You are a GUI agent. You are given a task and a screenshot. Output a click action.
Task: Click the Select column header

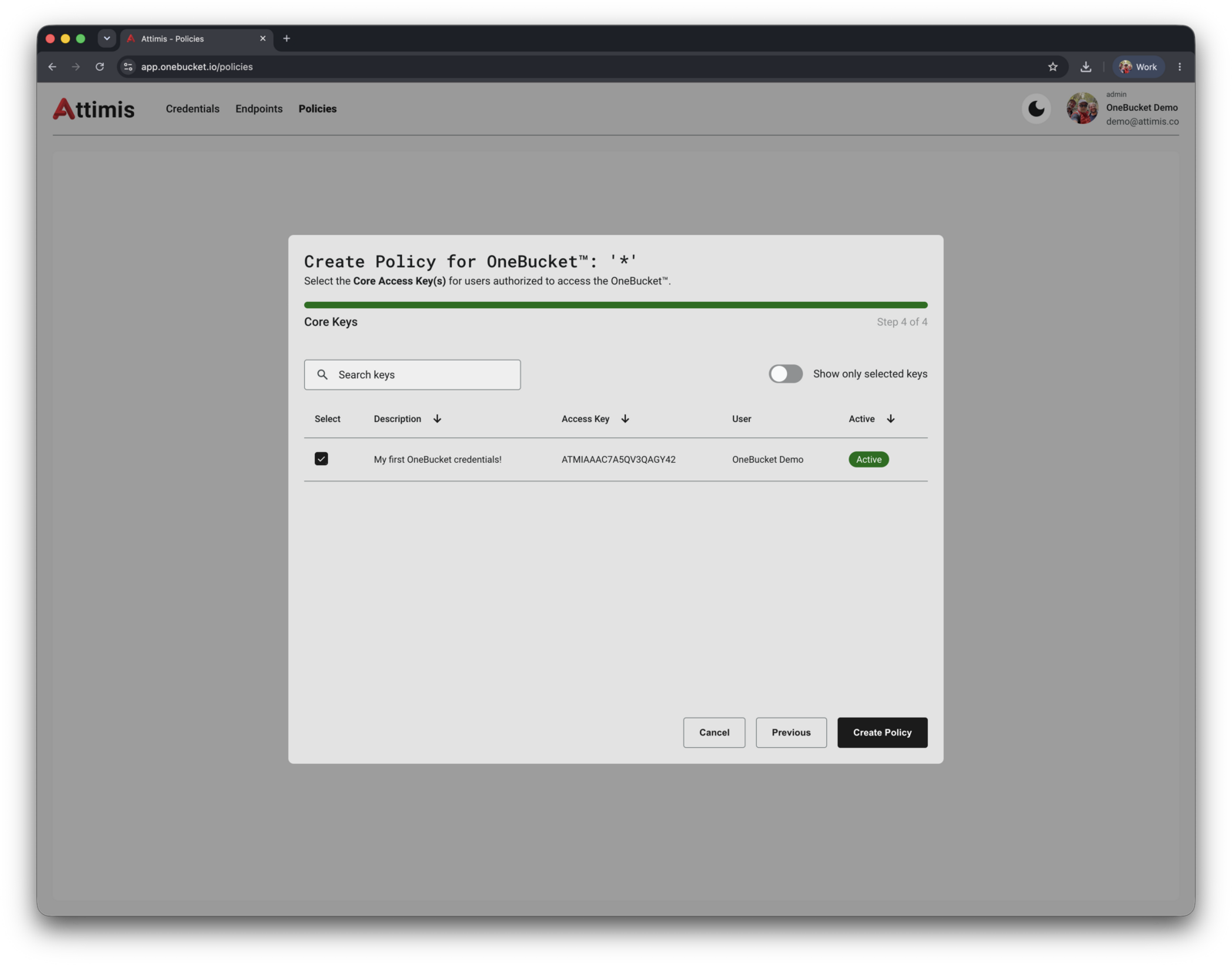click(327, 419)
